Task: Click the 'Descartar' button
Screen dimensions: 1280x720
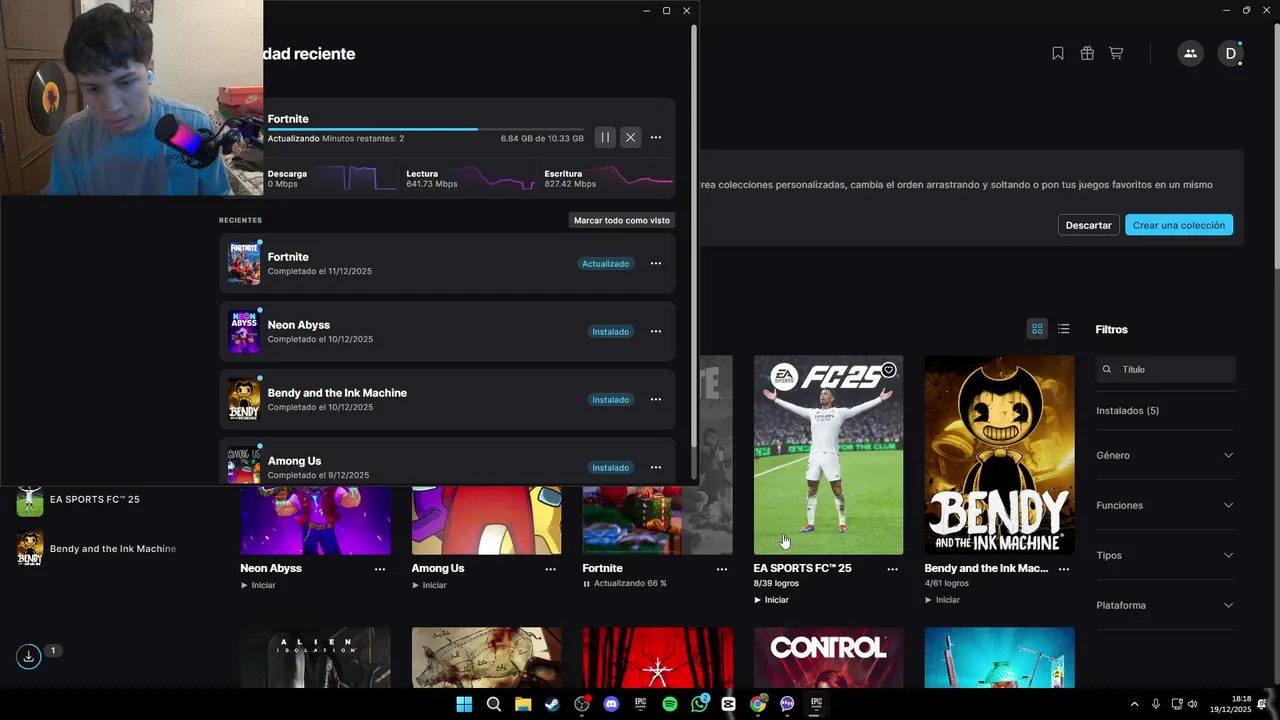Action: pos(1088,225)
